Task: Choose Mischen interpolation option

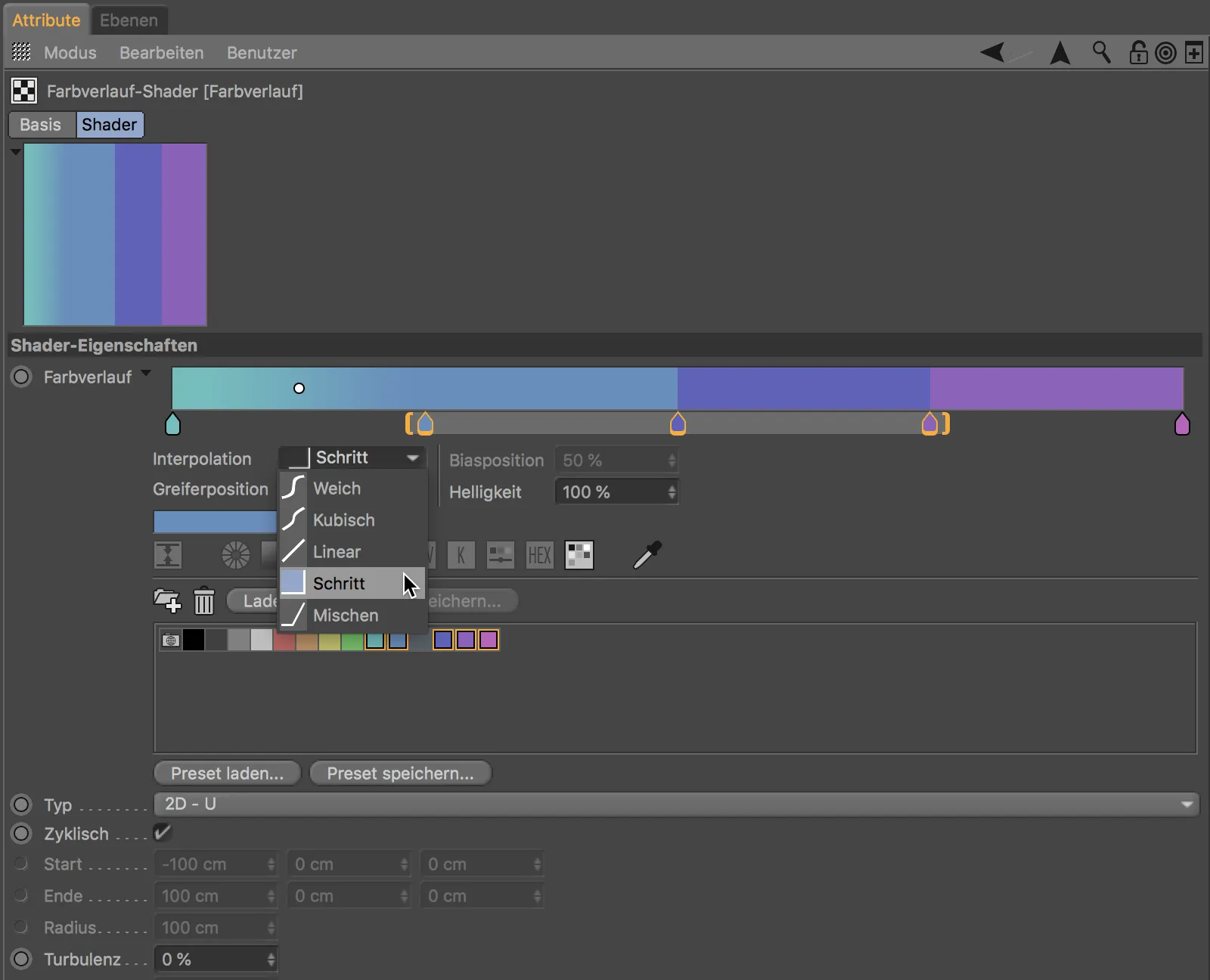Action: [x=352, y=616]
